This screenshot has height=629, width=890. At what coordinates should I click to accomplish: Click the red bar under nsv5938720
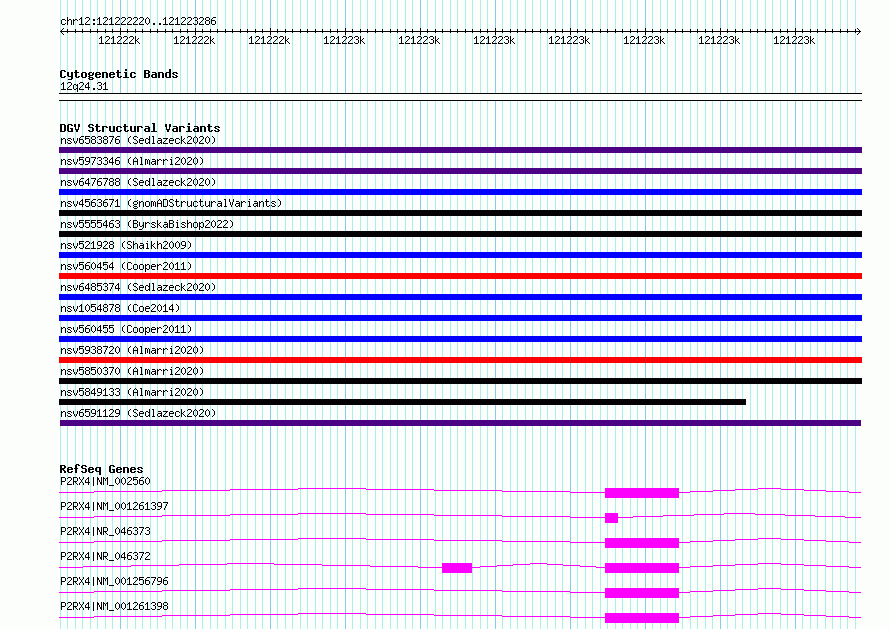coord(460,360)
